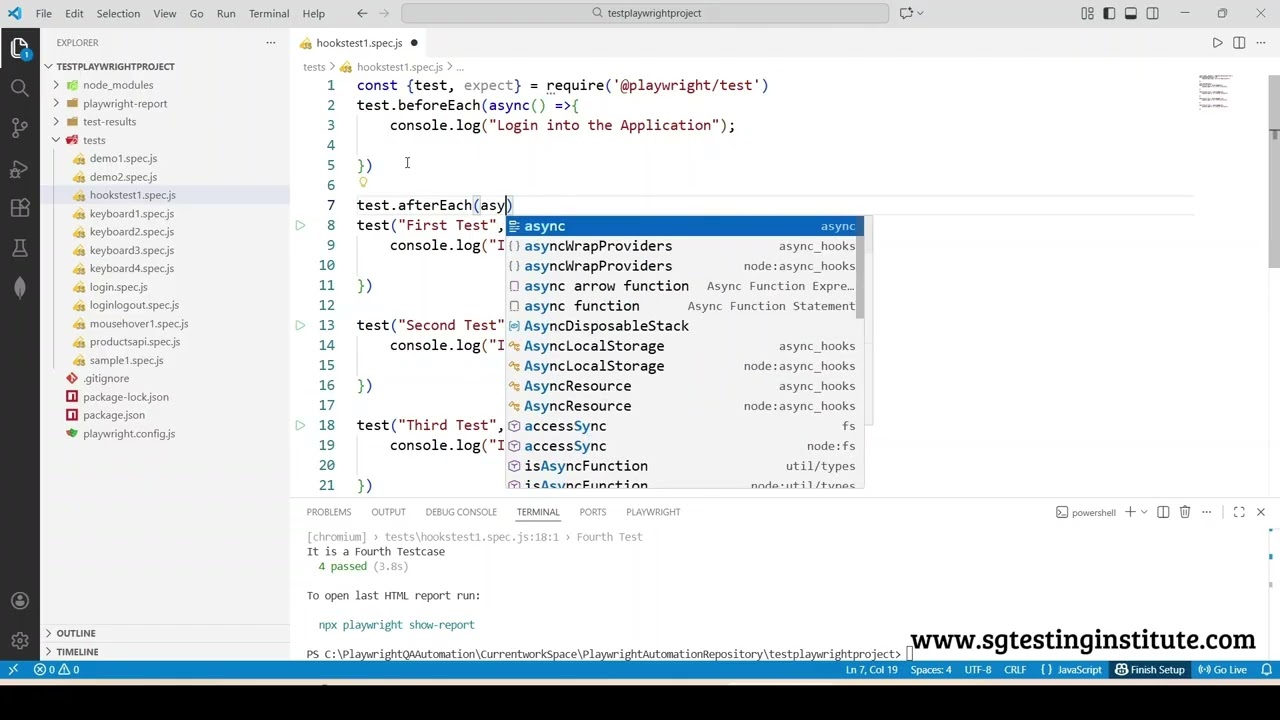1280x720 pixels.
Task: Run Second Test via gutter icon
Action: (x=300, y=325)
